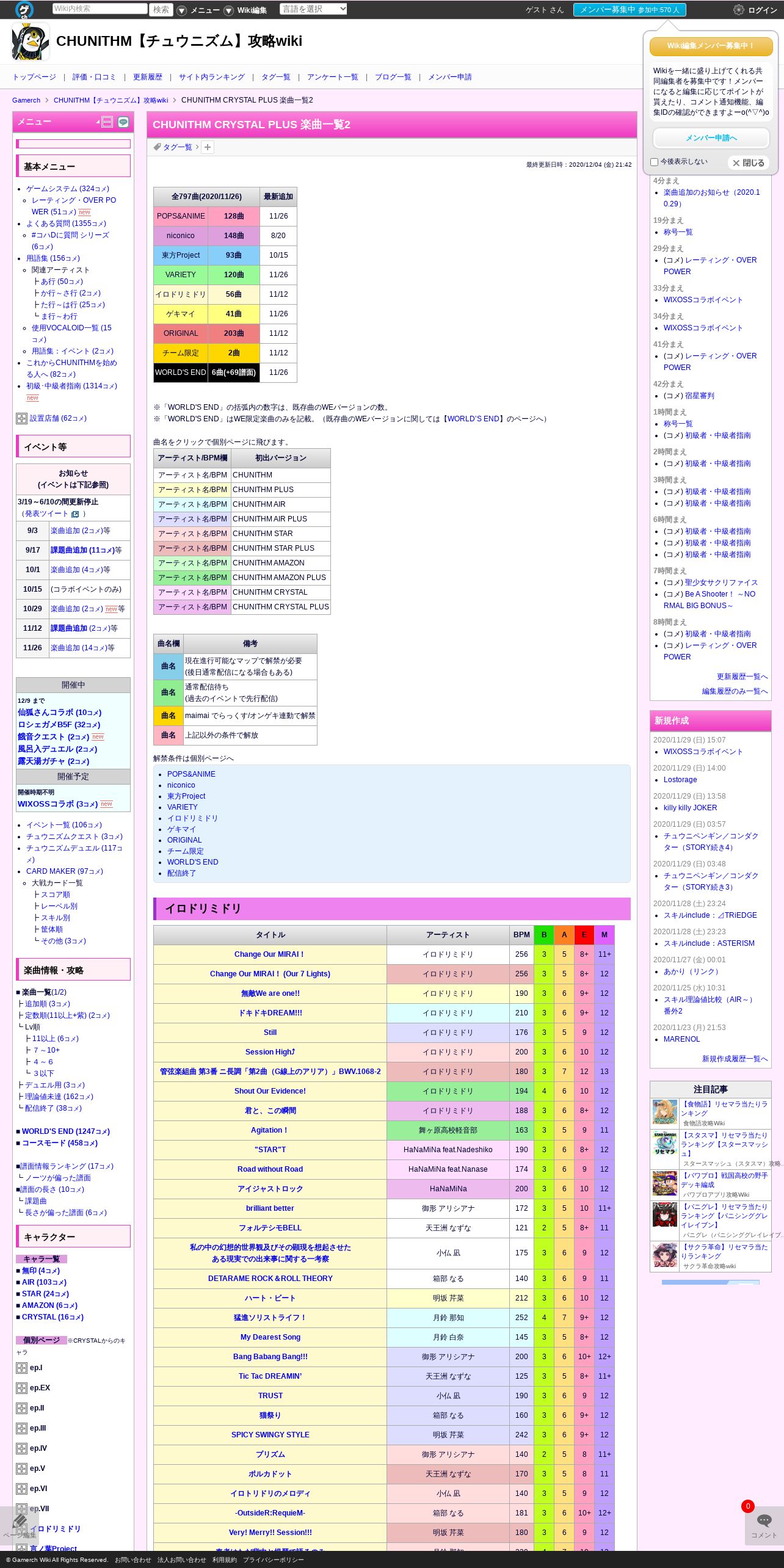Screen dimensions: 784x1568
Task: Open the WORLD'S END page link in note
Action: (473, 419)
